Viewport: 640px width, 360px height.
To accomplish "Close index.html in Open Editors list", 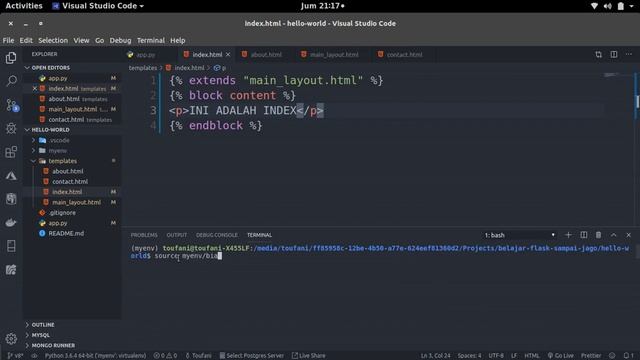I will coord(35,89).
